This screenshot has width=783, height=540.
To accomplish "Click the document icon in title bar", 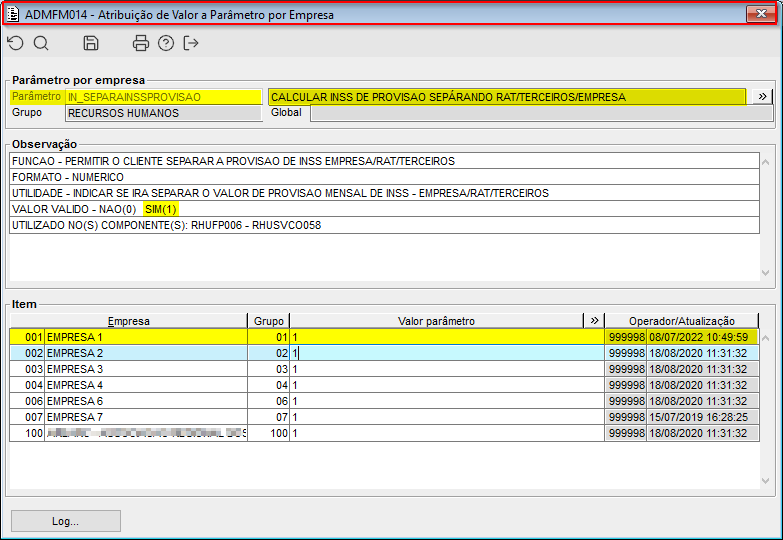I will tap(12, 14).
